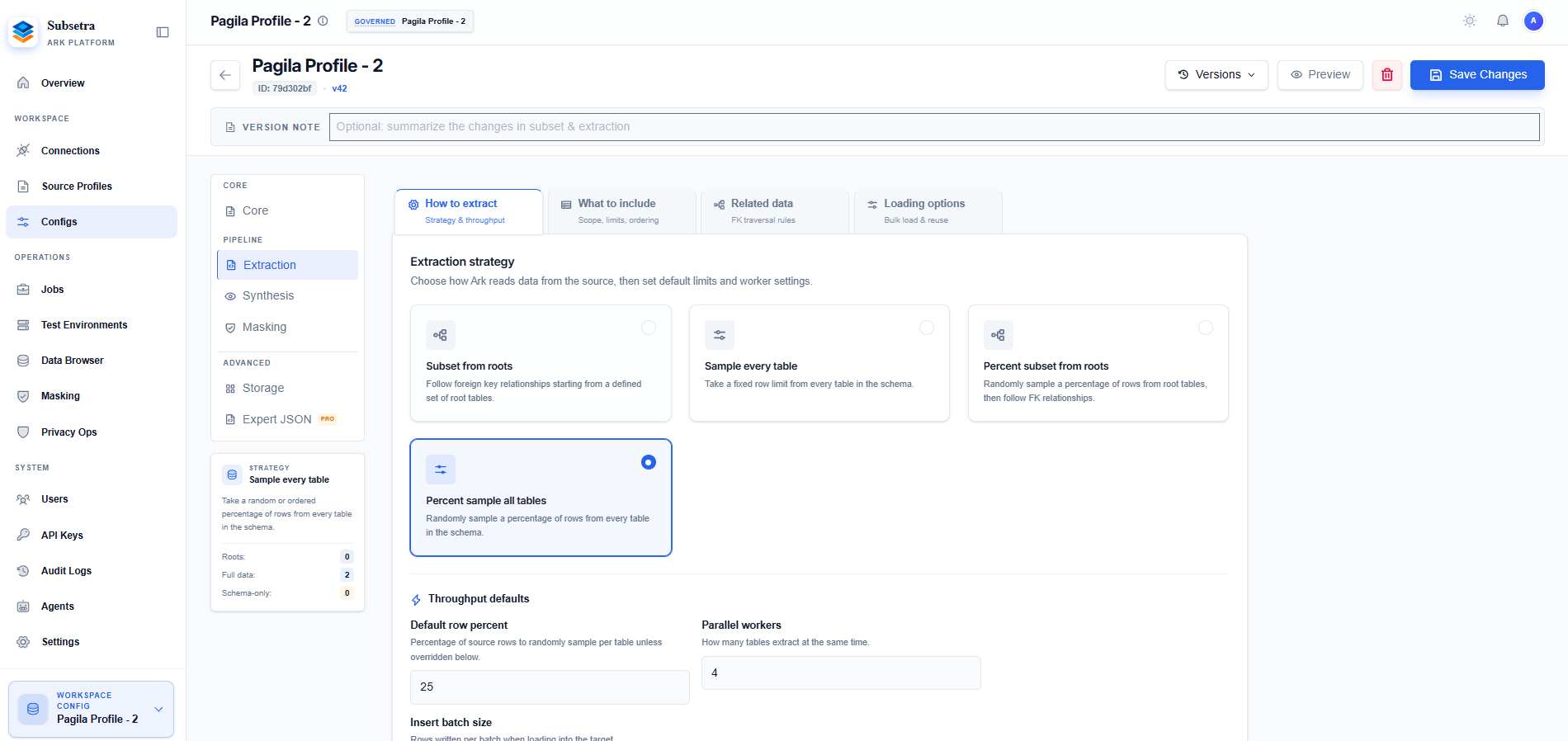
Task: Open the notifications bell
Action: point(1503,21)
